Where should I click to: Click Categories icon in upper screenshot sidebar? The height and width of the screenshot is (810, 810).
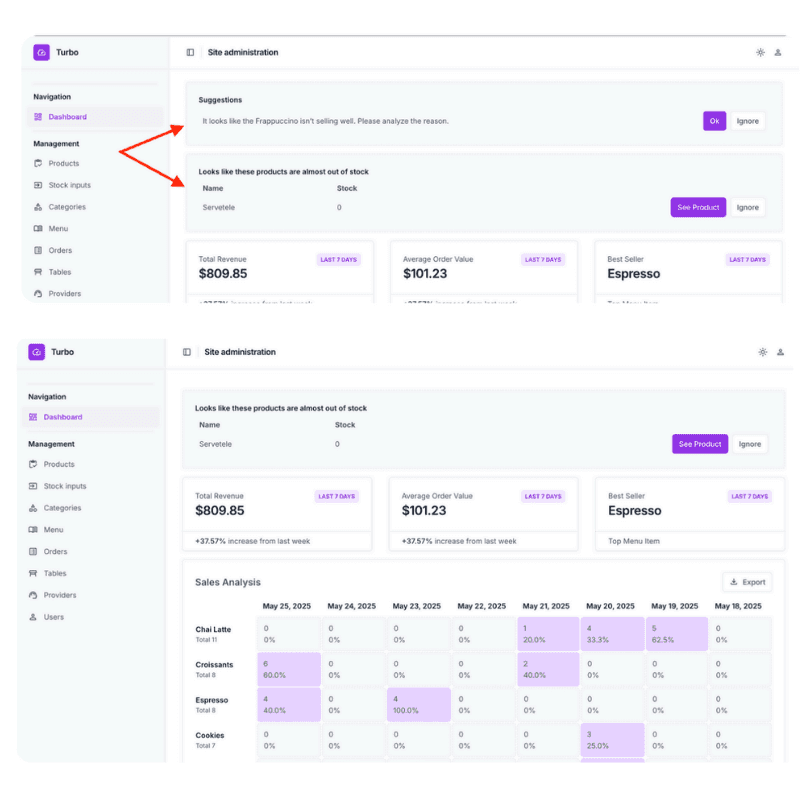click(x=38, y=207)
